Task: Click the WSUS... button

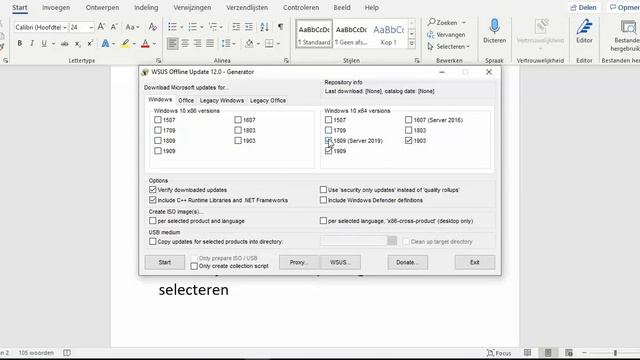Action: pos(340,262)
